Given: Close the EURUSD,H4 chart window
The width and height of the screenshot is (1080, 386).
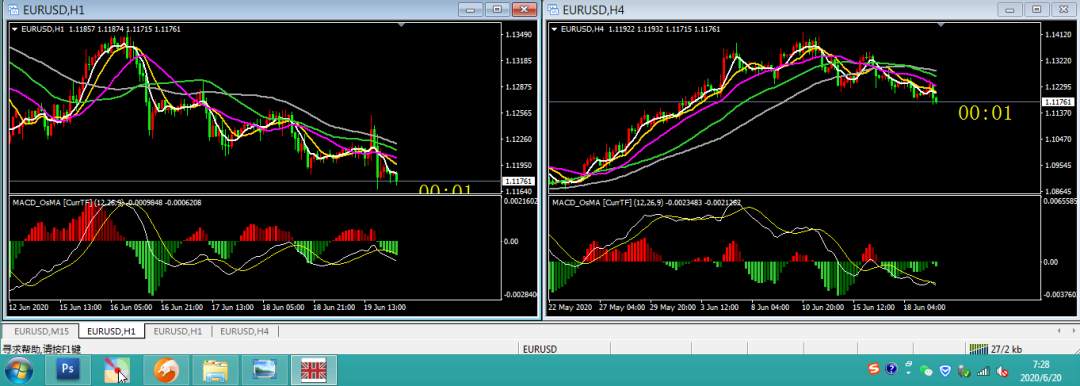Looking at the screenshot, I should click(1063, 9).
